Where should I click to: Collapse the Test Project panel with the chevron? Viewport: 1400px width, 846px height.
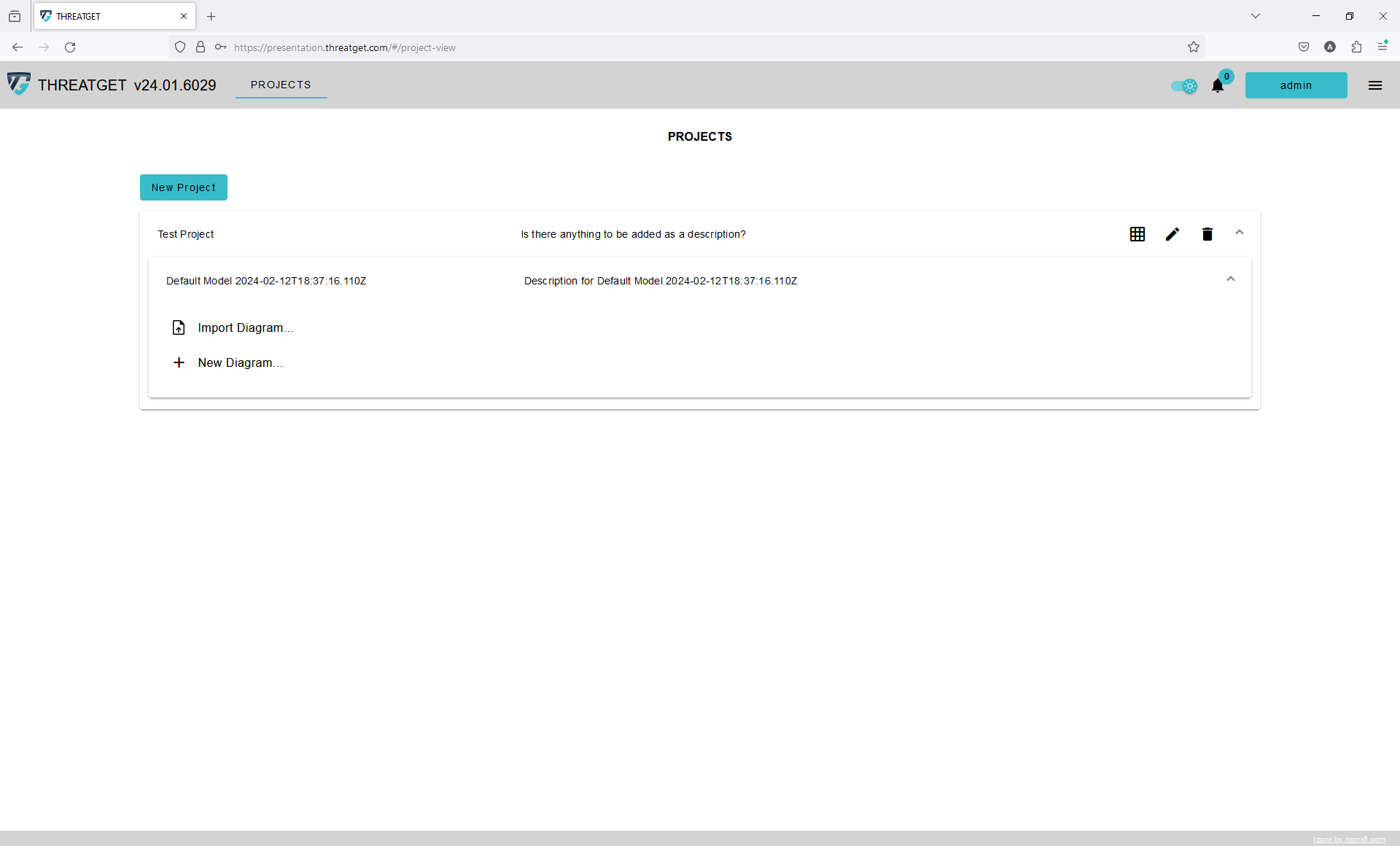[1240, 232]
